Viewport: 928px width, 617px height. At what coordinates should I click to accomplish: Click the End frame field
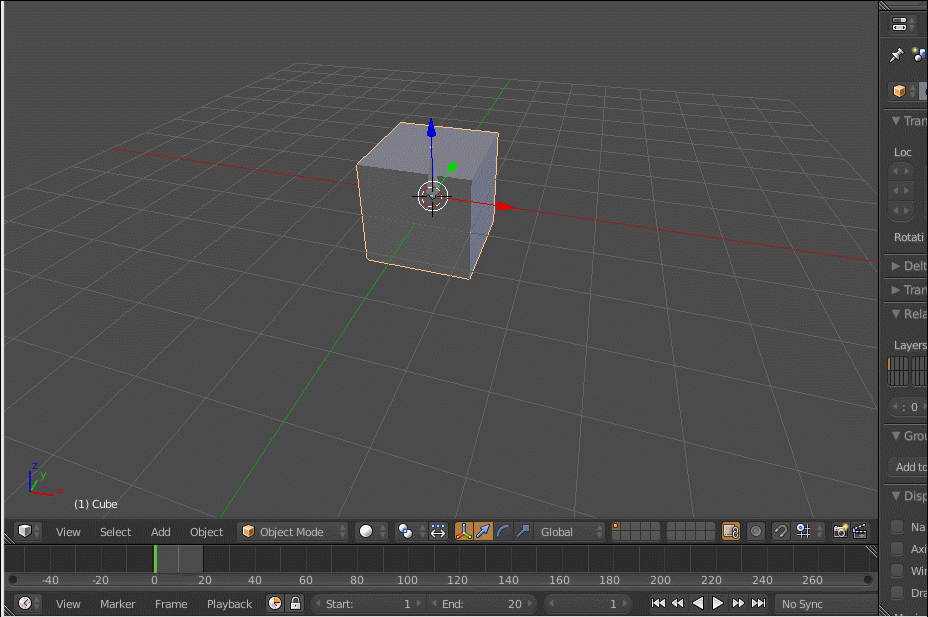tap(482, 603)
